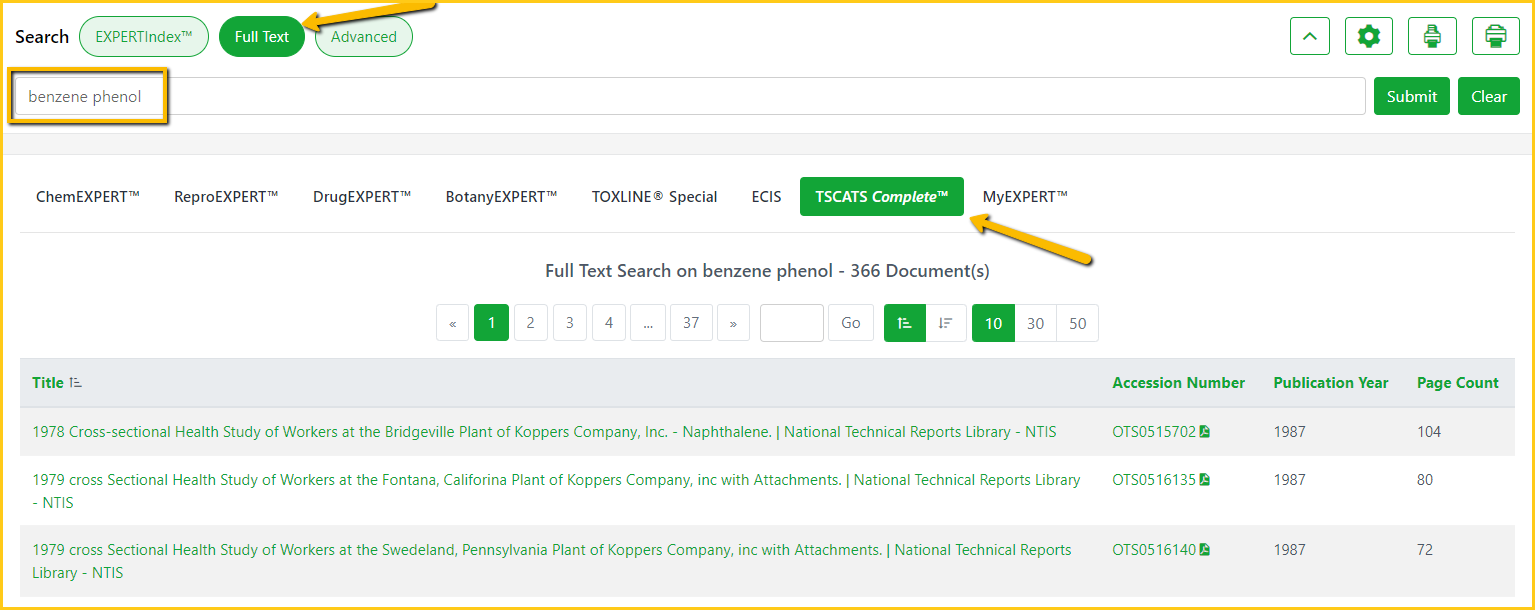Click the wide printer icon at far right

[1496, 37]
